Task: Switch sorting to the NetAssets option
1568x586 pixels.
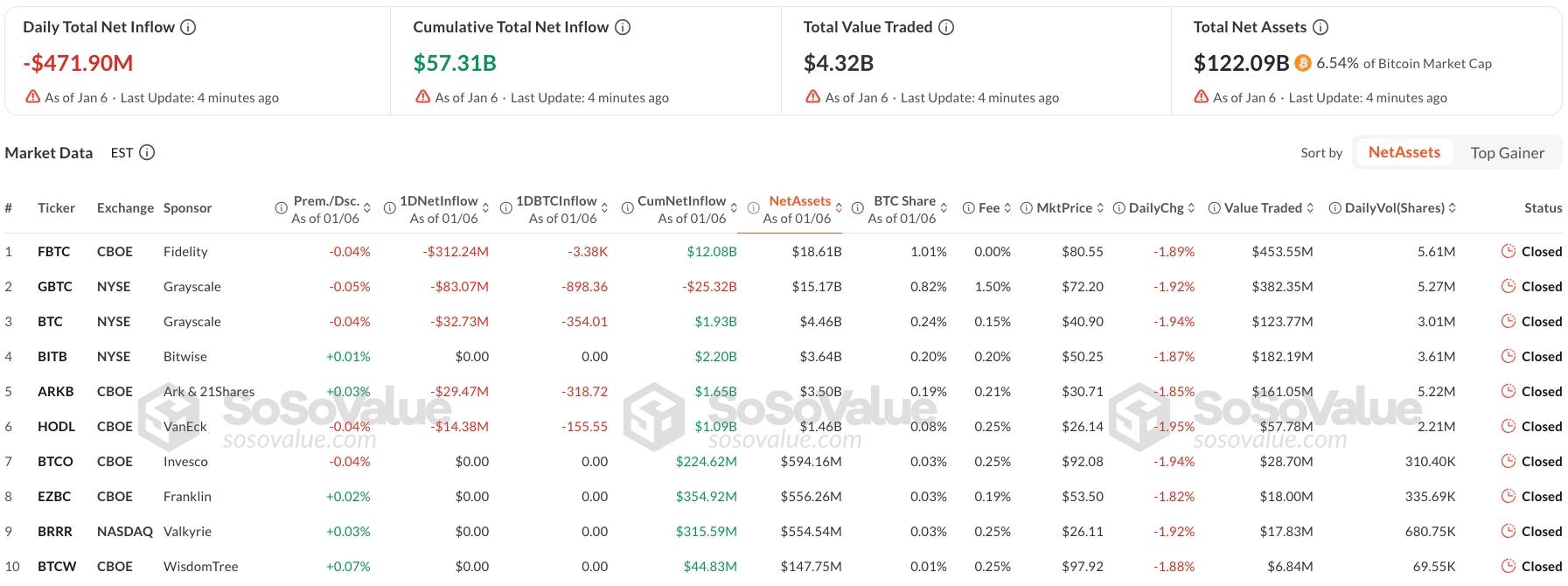Action: (x=1404, y=152)
